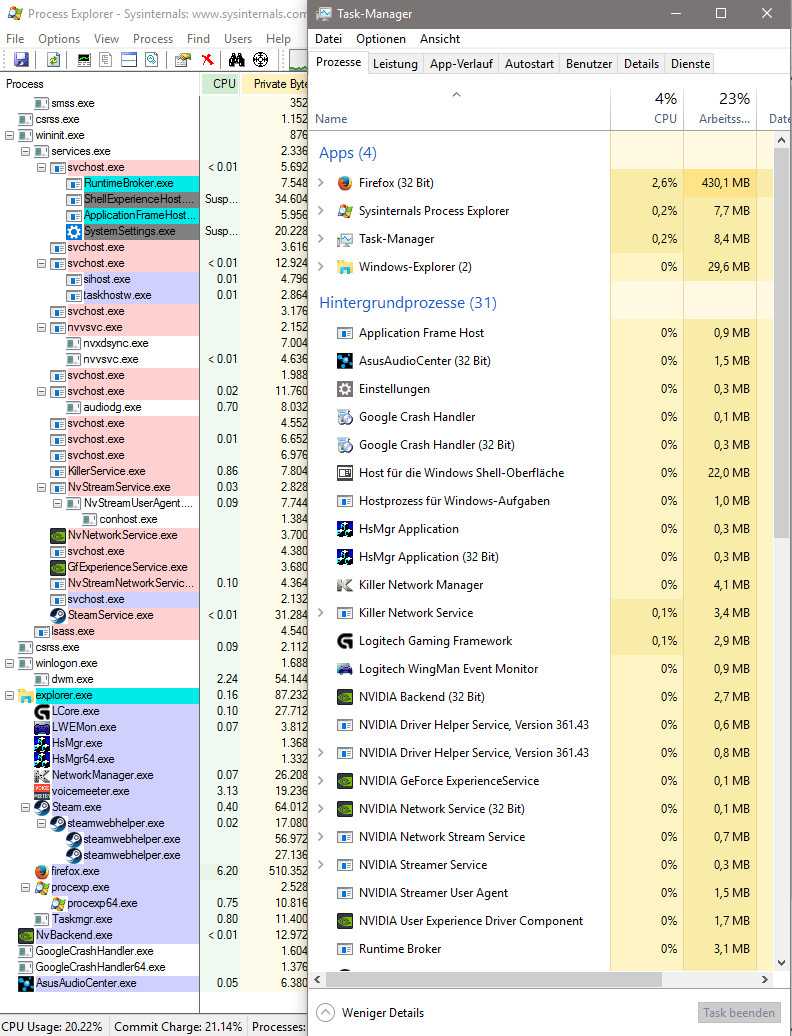Click the Logitech Gaming Framework G icon
The width and height of the screenshot is (792, 1036).
[x=344, y=641]
